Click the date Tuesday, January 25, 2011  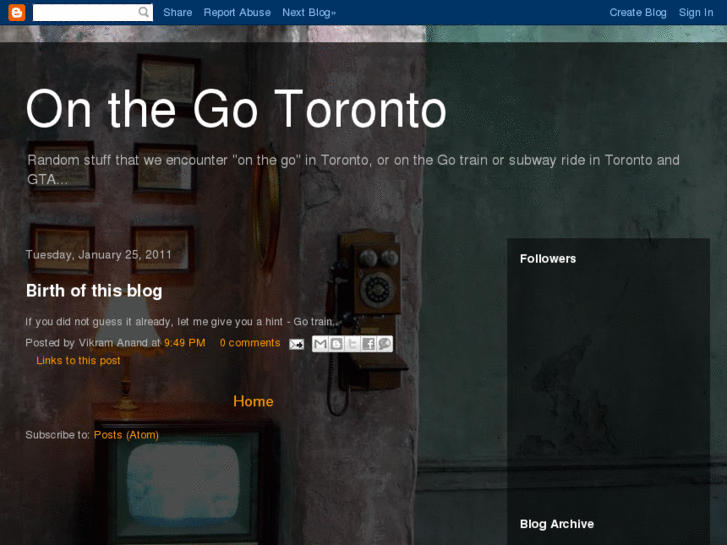click(99, 255)
